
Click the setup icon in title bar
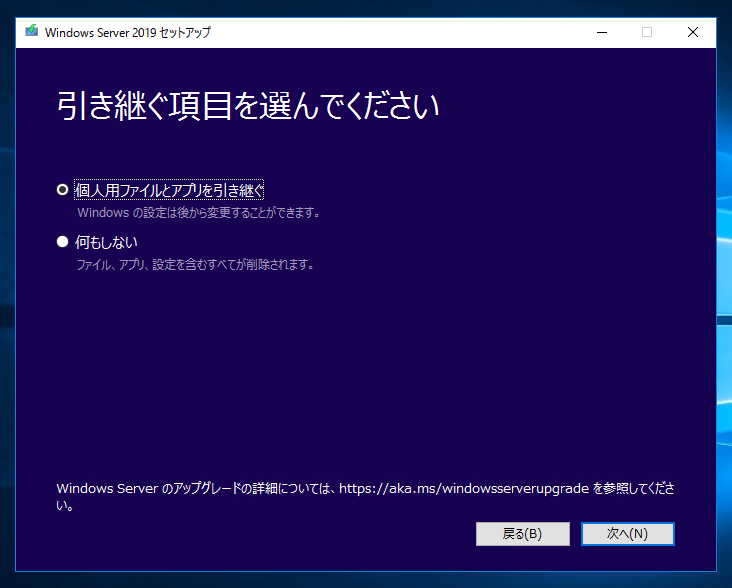point(32,32)
